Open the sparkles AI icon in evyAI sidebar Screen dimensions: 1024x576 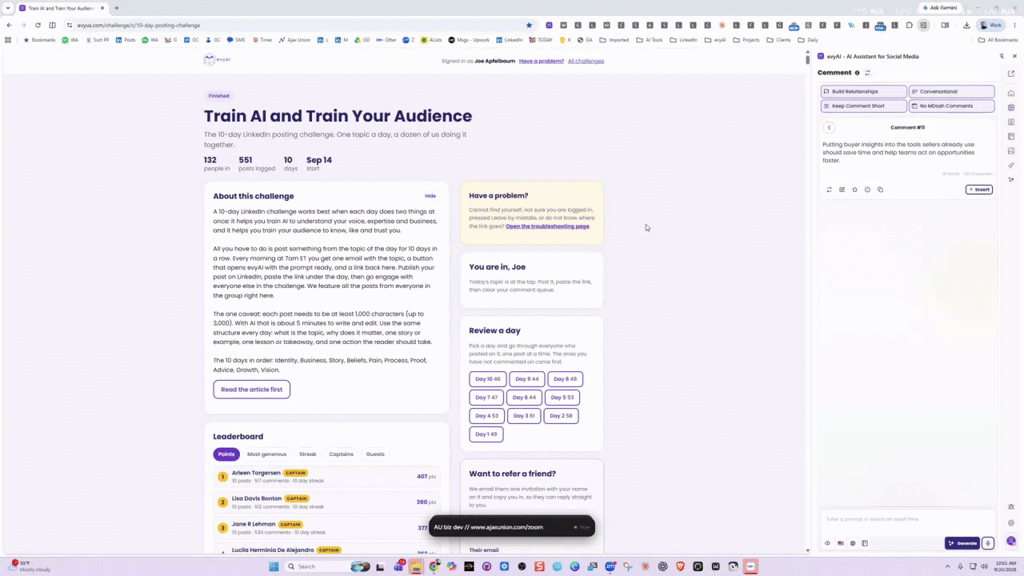click(x=1011, y=180)
